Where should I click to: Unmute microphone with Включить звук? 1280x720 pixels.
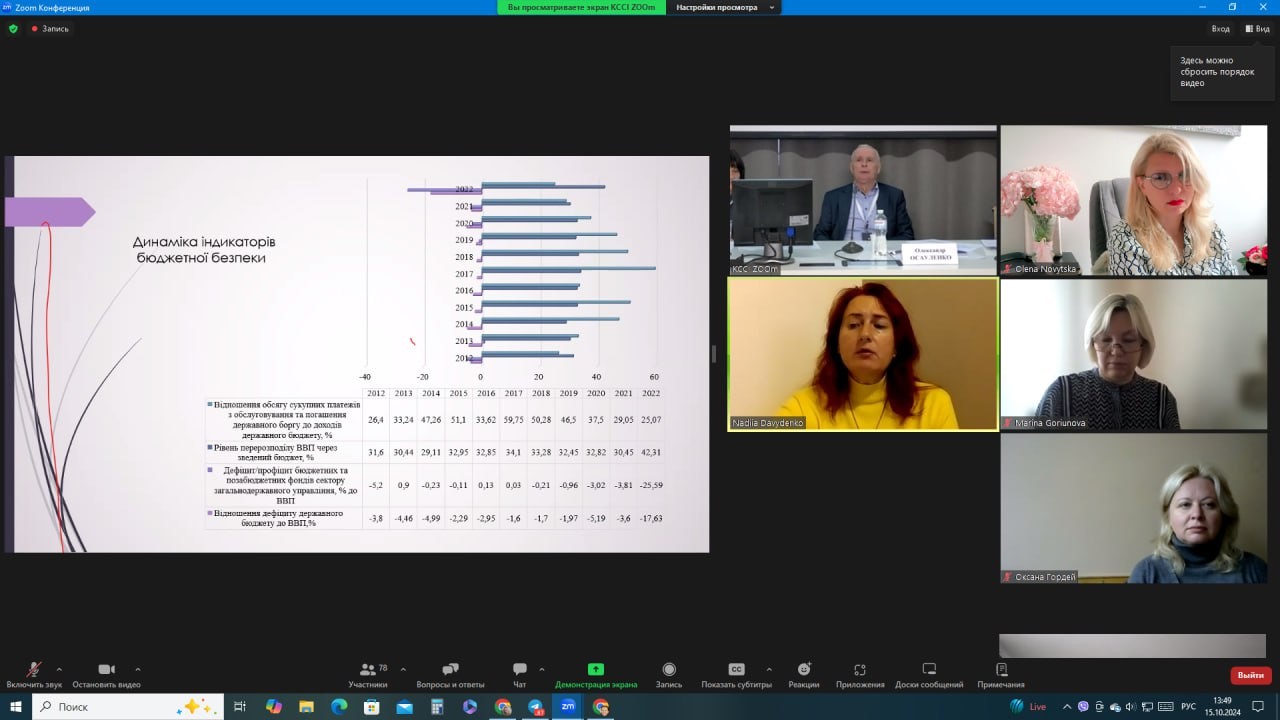click(x=34, y=676)
